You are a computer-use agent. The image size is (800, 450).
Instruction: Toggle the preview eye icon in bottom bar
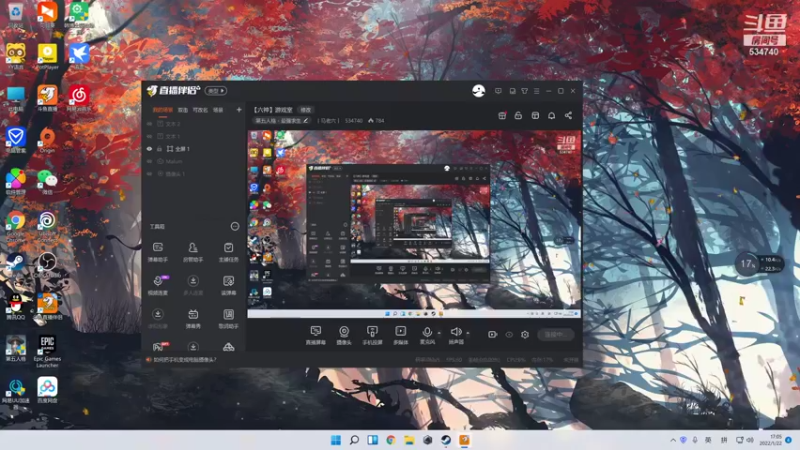pos(509,335)
